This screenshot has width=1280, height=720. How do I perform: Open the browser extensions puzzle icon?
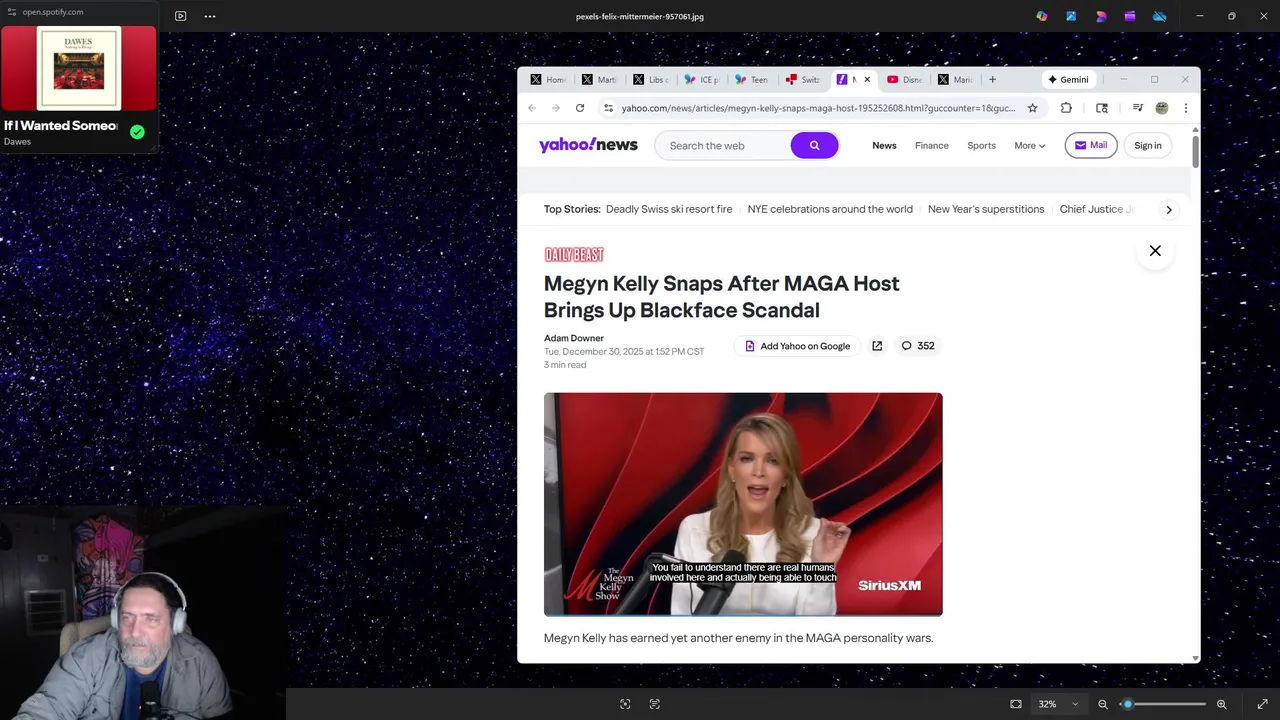click(1066, 108)
